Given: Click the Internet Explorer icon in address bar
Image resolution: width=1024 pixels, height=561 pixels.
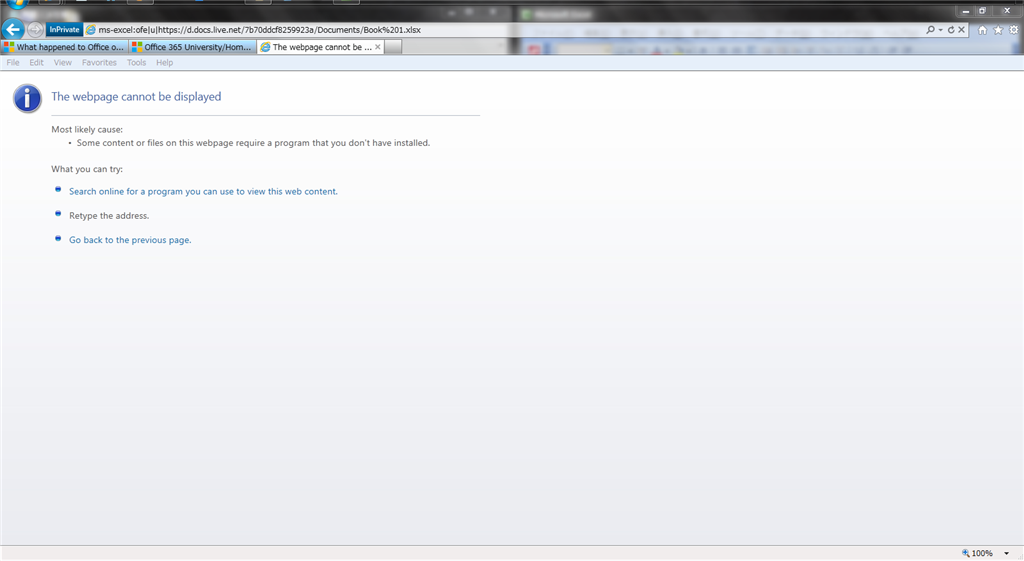Looking at the screenshot, I should (x=91, y=29).
